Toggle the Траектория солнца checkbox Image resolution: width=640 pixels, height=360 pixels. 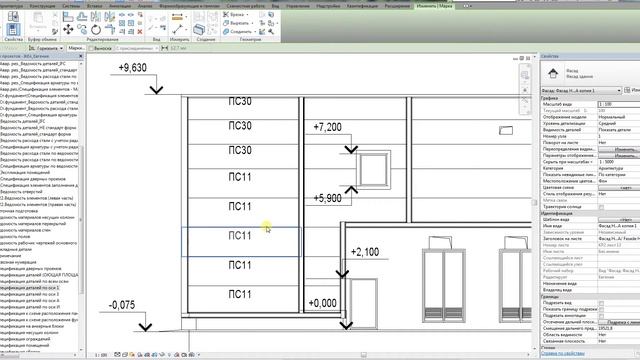[601, 207]
